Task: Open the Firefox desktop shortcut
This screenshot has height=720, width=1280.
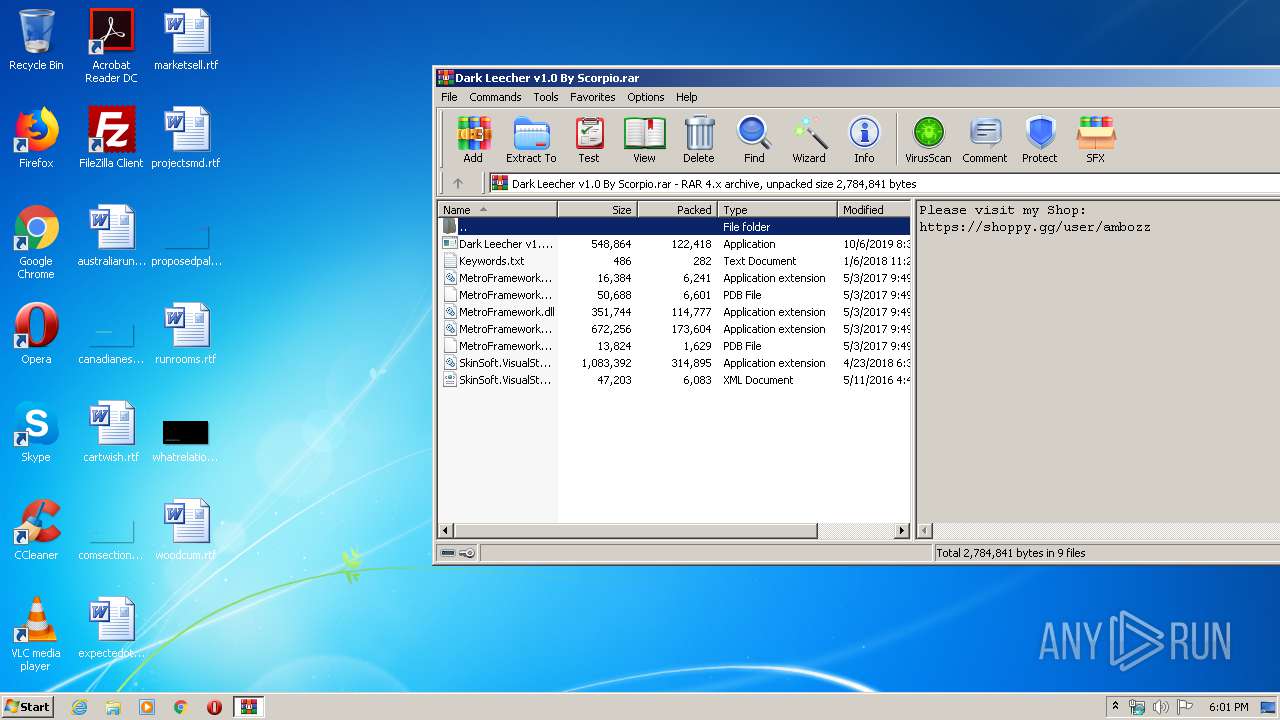Action: [x=36, y=138]
